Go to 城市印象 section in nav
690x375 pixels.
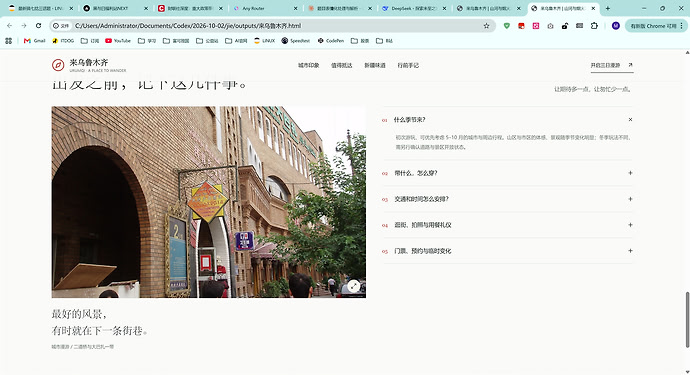pyautogui.click(x=308, y=65)
